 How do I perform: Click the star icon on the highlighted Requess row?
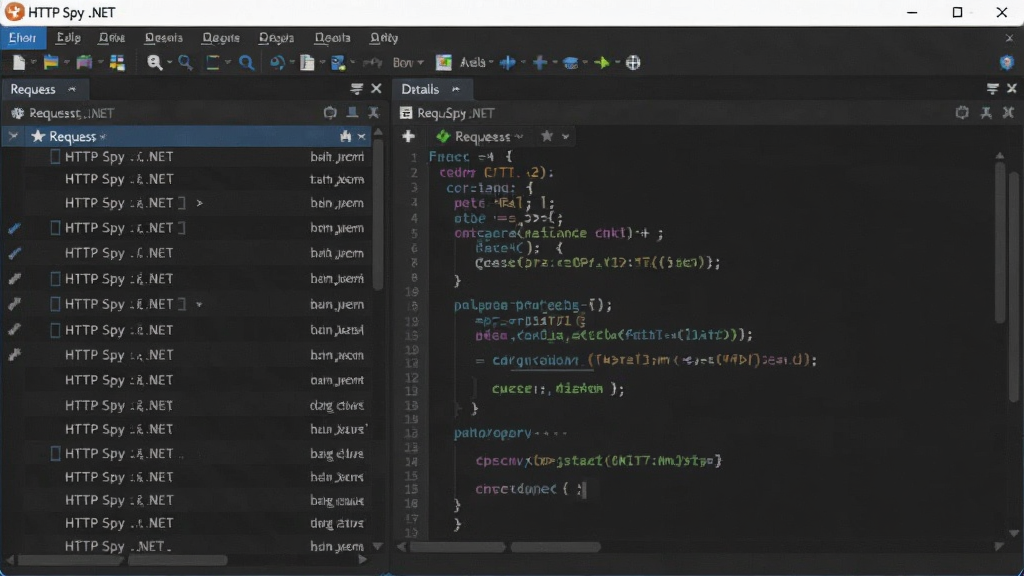click(38, 136)
